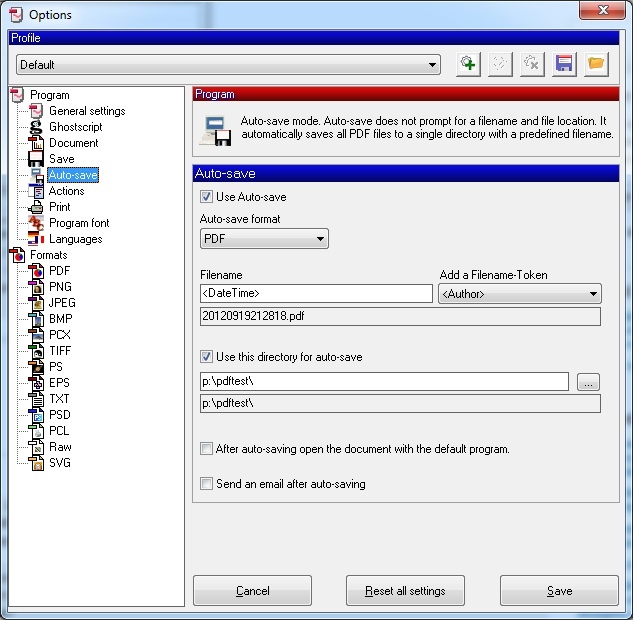Click the PNG format icon
The image size is (633, 620).
[x=36, y=287]
